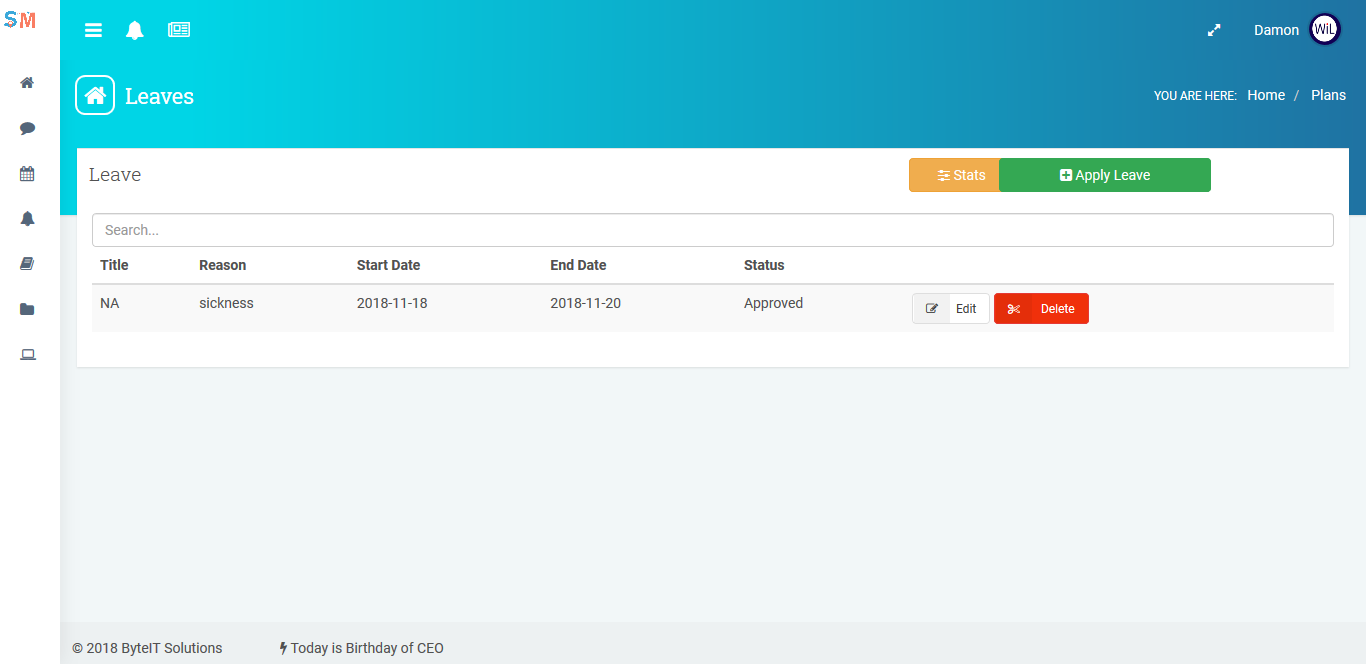The height and width of the screenshot is (664, 1366).
Task: Click the Title column header
Action: 114,265
